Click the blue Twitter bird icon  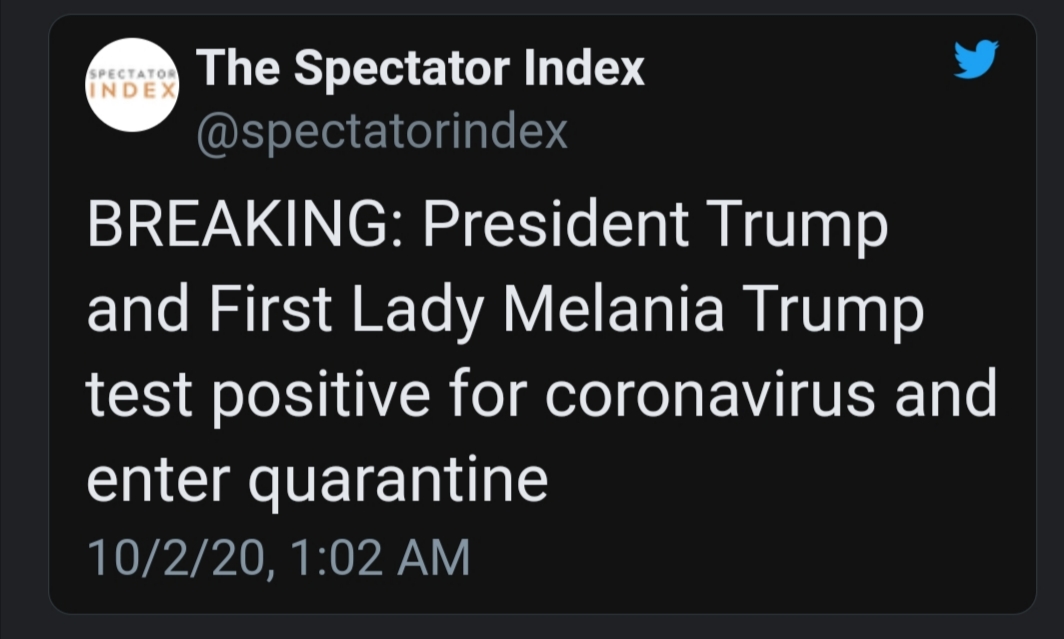tap(976, 60)
